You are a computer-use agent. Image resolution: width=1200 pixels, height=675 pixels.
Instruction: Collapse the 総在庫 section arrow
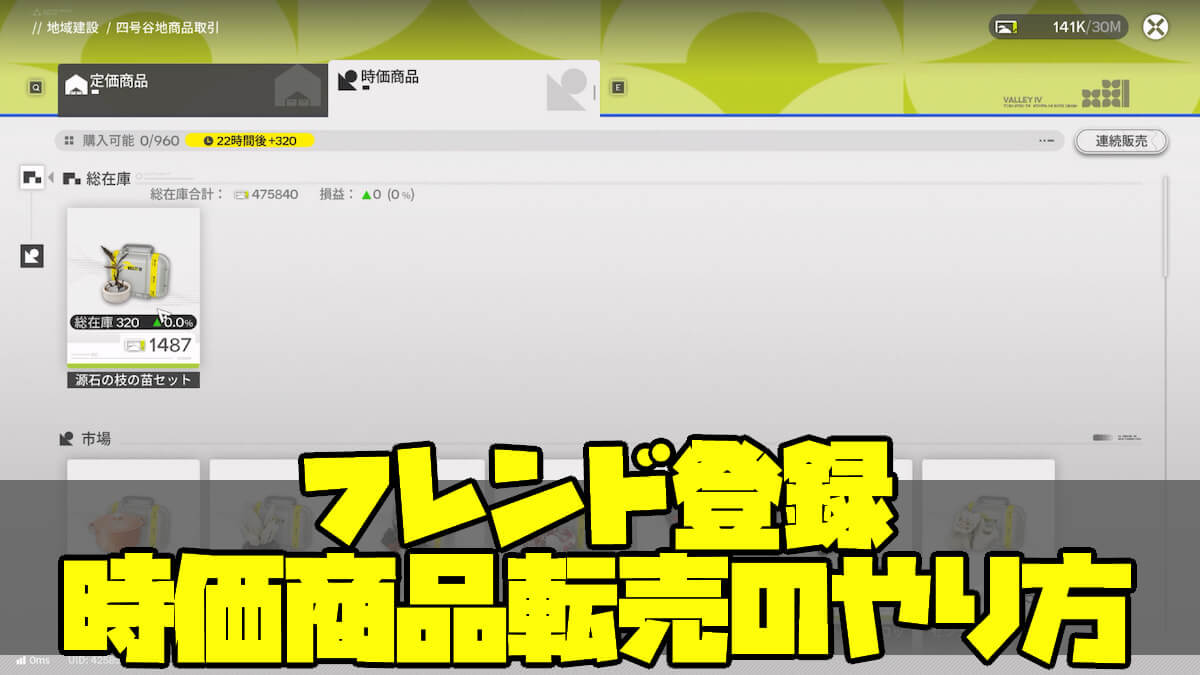tap(51, 178)
